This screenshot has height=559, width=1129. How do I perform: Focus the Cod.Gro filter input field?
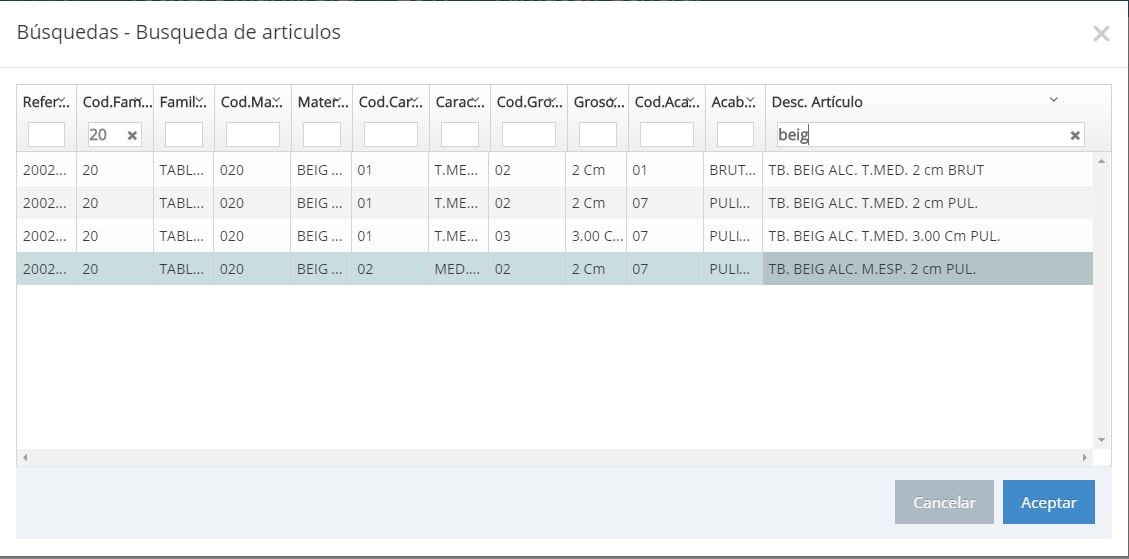[x=528, y=135]
